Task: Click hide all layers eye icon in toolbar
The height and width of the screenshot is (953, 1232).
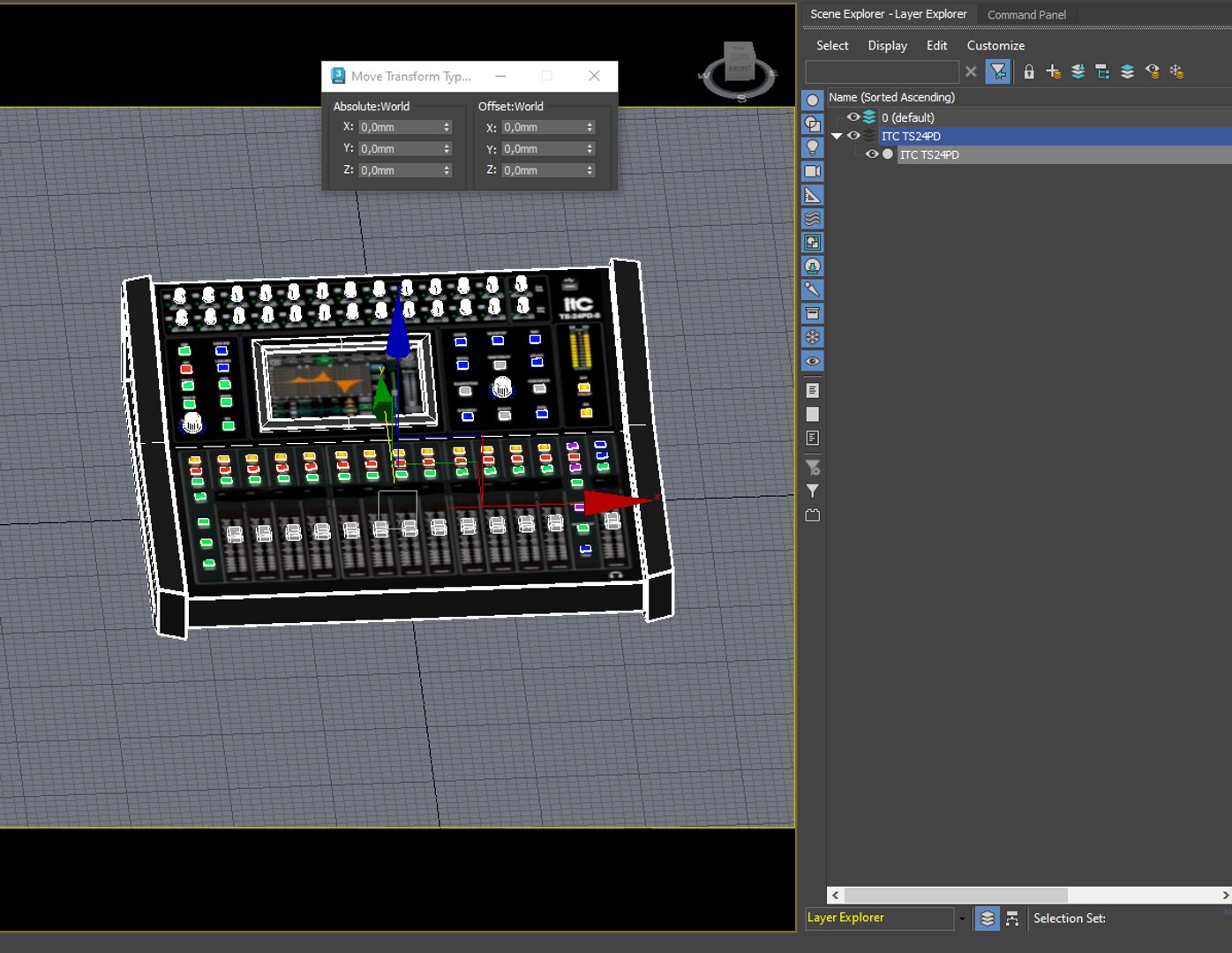Action: (x=1152, y=71)
